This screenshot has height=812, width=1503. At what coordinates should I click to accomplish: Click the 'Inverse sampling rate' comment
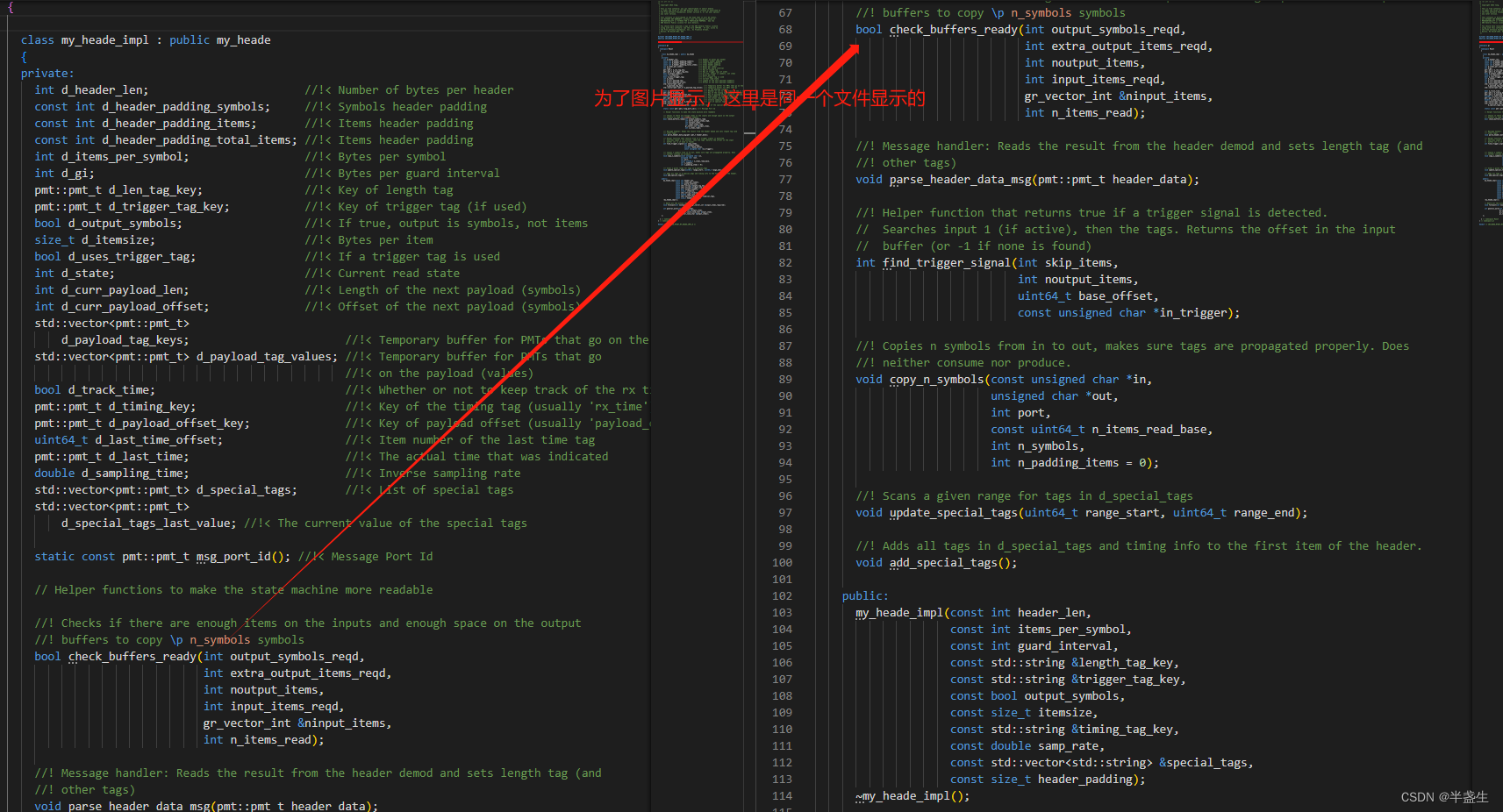click(449, 474)
